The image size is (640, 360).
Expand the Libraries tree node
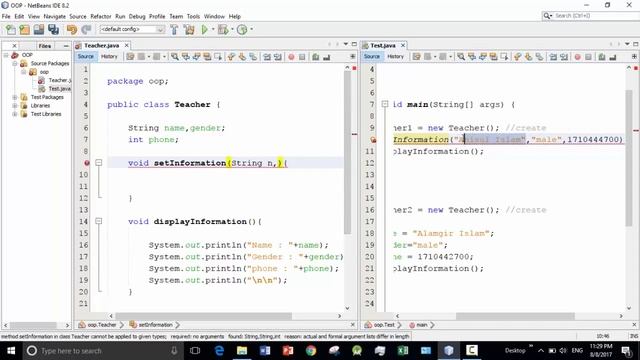coord(15,105)
